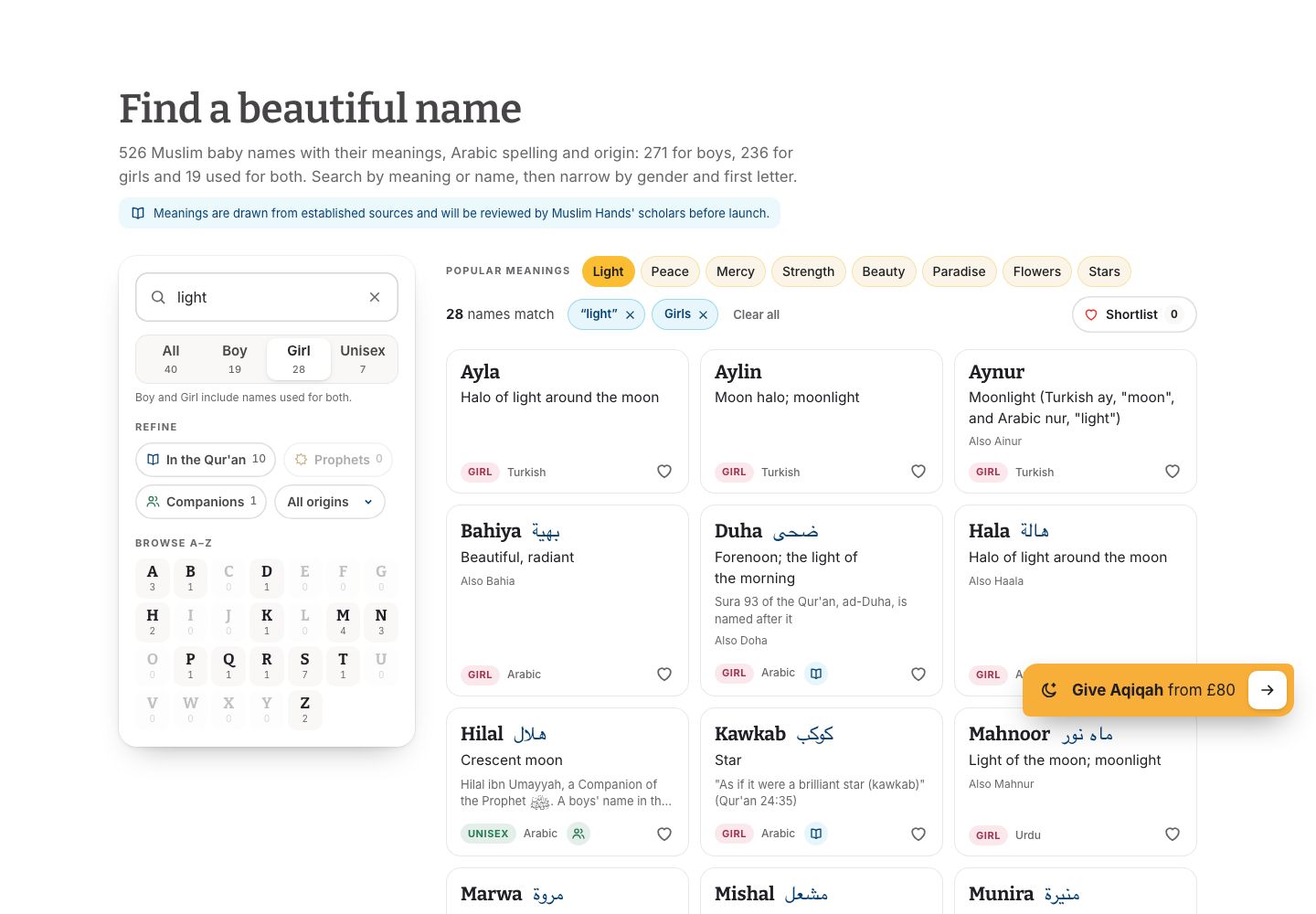Image resolution: width=1316 pixels, height=914 pixels.
Task: Select the Beauty meaning chip
Action: coord(883,271)
